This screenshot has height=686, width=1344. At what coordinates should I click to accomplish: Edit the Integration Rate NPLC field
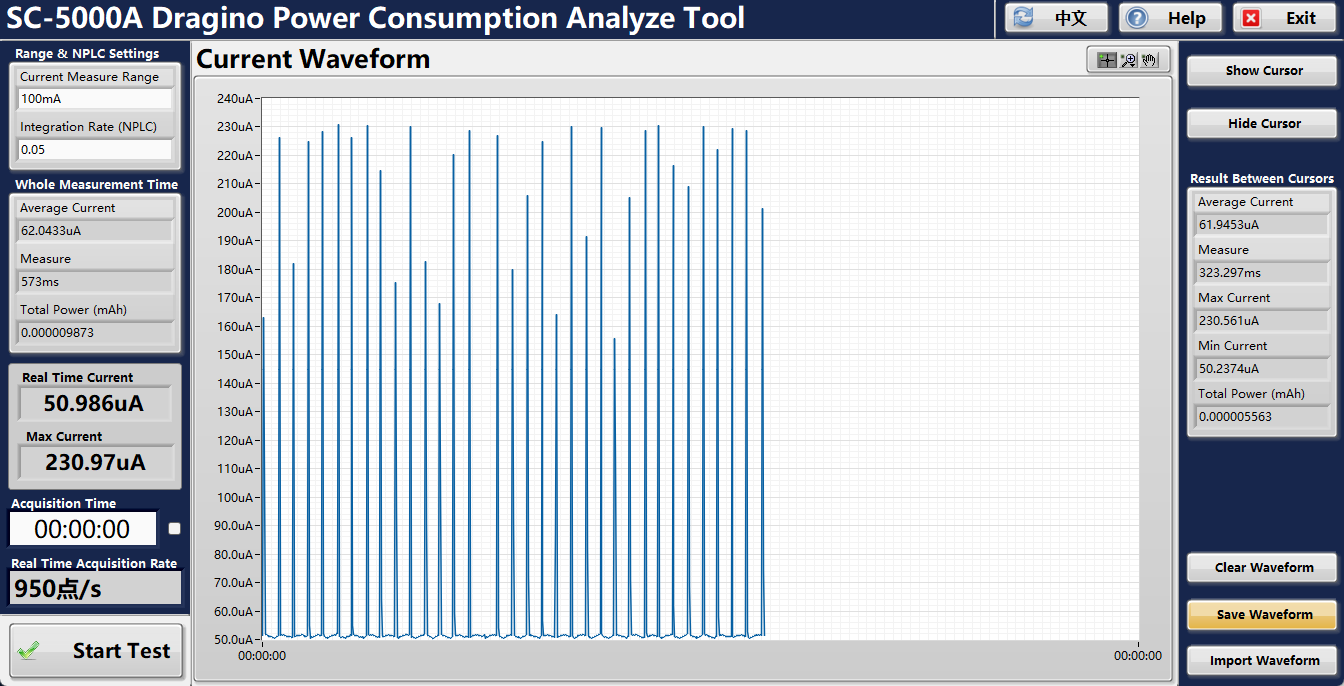(x=95, y=150)
